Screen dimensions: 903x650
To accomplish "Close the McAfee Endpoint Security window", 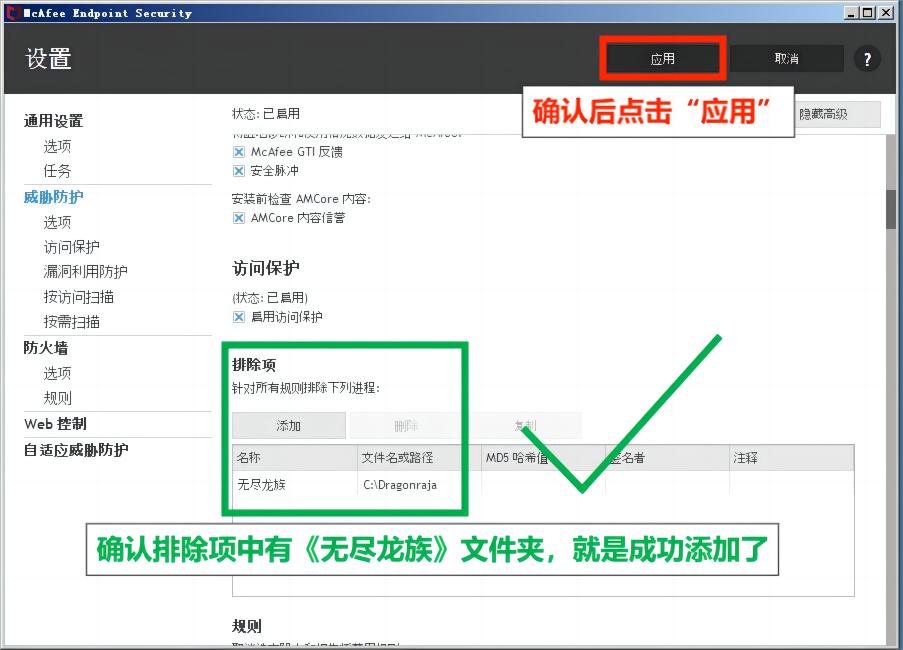I will [886, 13].
